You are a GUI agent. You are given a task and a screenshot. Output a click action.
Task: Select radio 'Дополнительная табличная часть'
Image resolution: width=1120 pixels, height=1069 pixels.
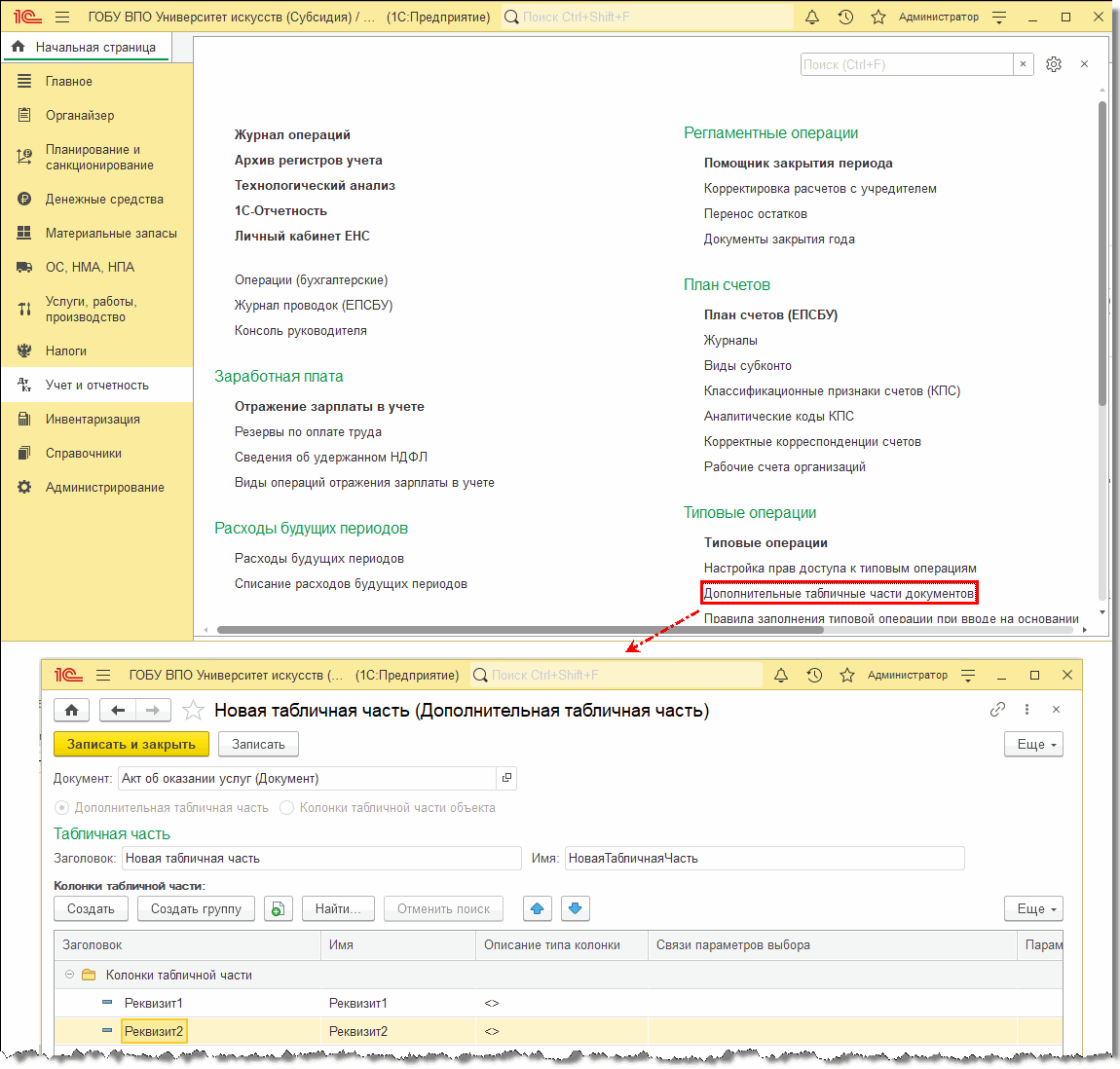pyautogui.click(x=62, y=807)
